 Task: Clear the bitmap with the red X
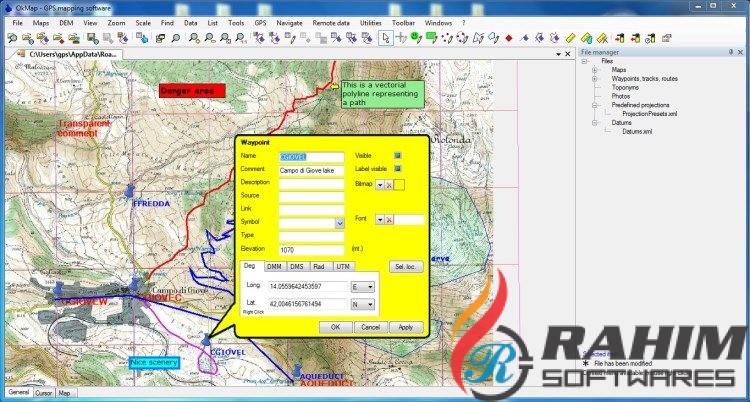pyautogui.click(x=389, y=185)
